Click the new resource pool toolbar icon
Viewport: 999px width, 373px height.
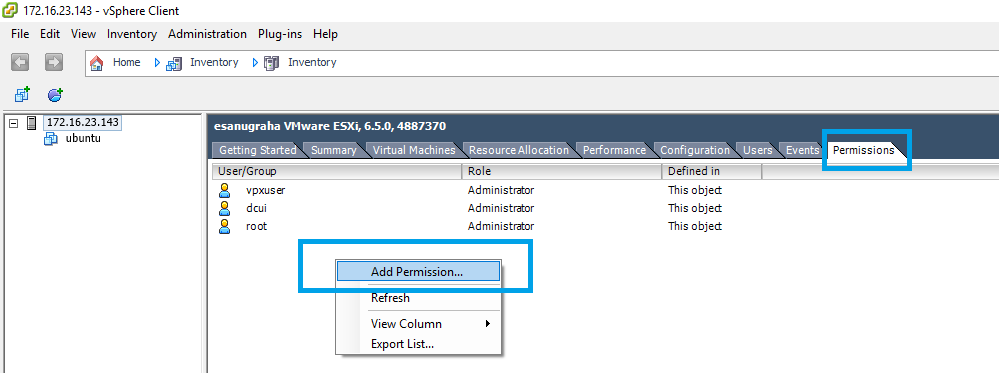pyautogui.click(x=55, y=95)
